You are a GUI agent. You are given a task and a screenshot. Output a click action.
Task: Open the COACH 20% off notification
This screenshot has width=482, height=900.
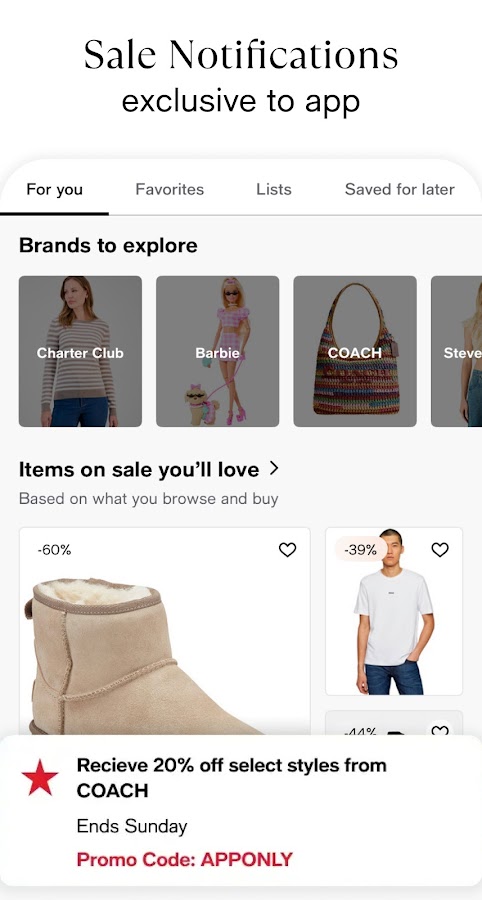pos(241,811)
